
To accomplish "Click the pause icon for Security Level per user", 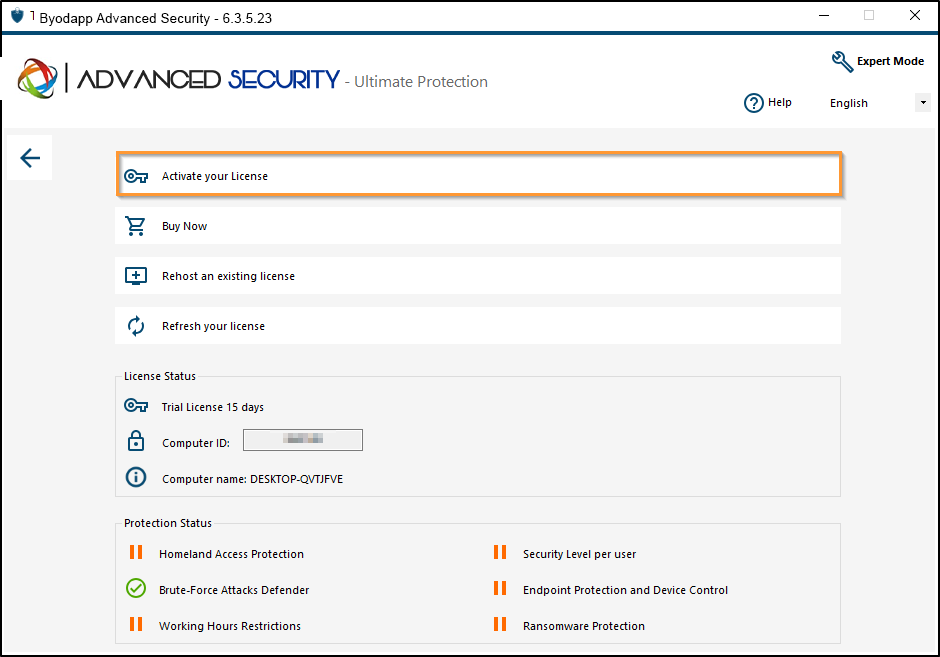I will click(x=500, y=552).
